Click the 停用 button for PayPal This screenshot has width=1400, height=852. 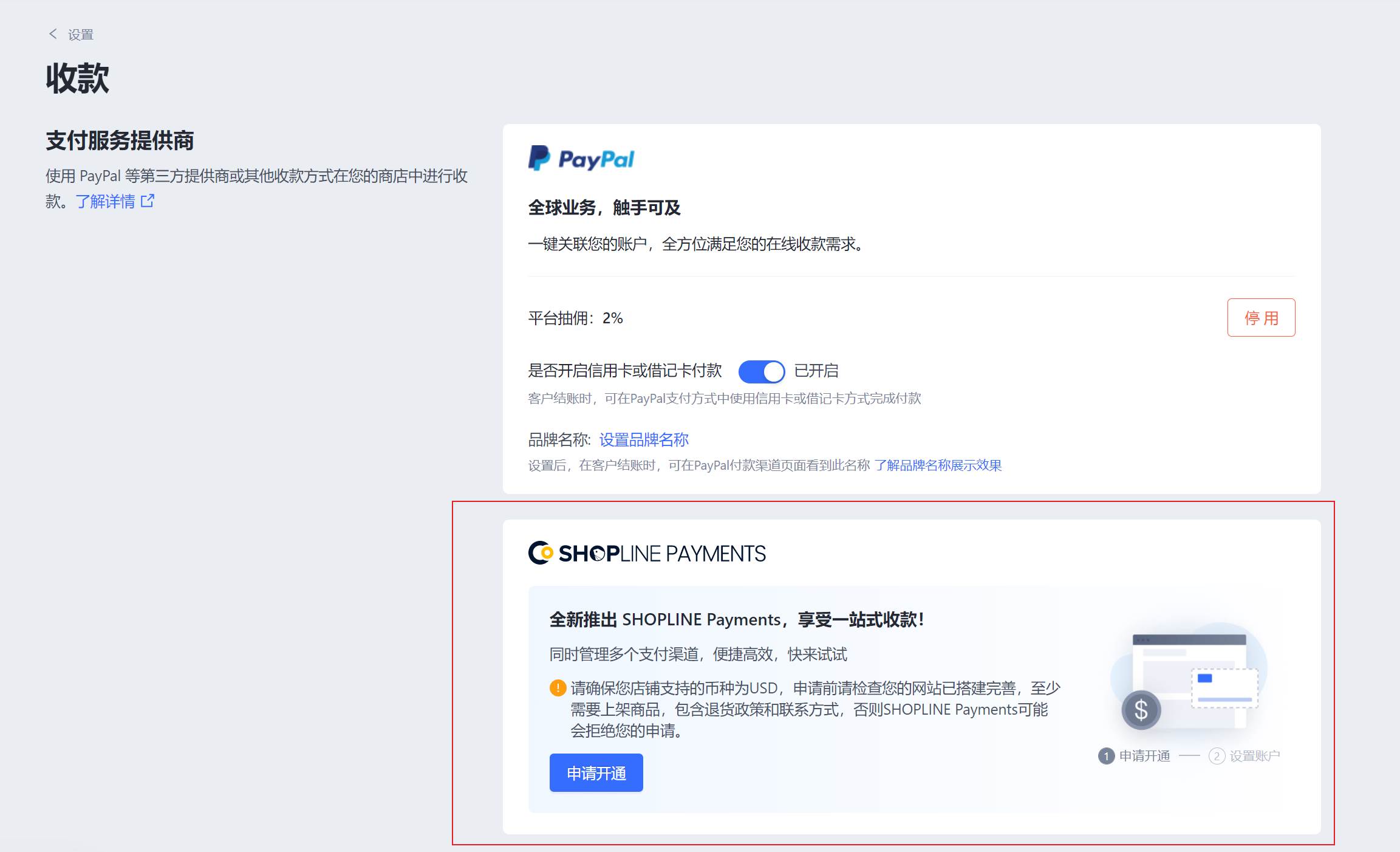(x=1261, y=317)
